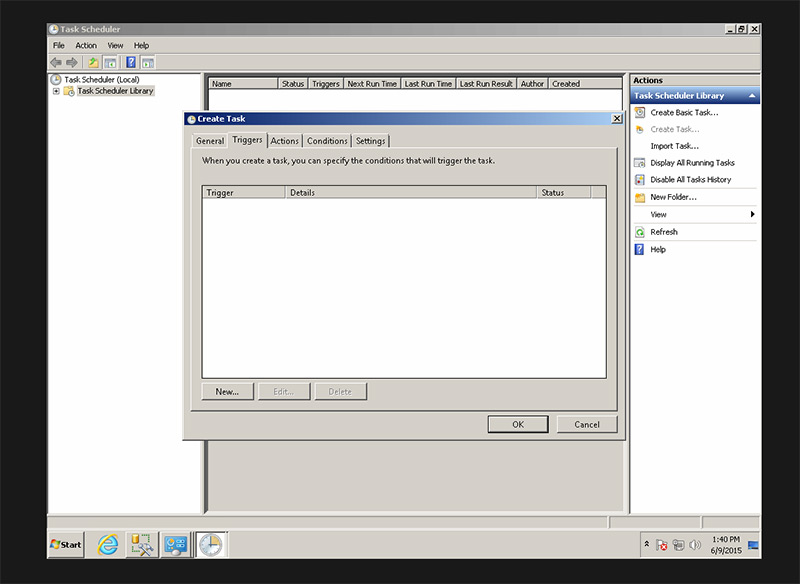The height and width of the screenshot is (584, 800).
Task: Select Task Scheduler Library in the tree
Action: (x=115, y=91)
